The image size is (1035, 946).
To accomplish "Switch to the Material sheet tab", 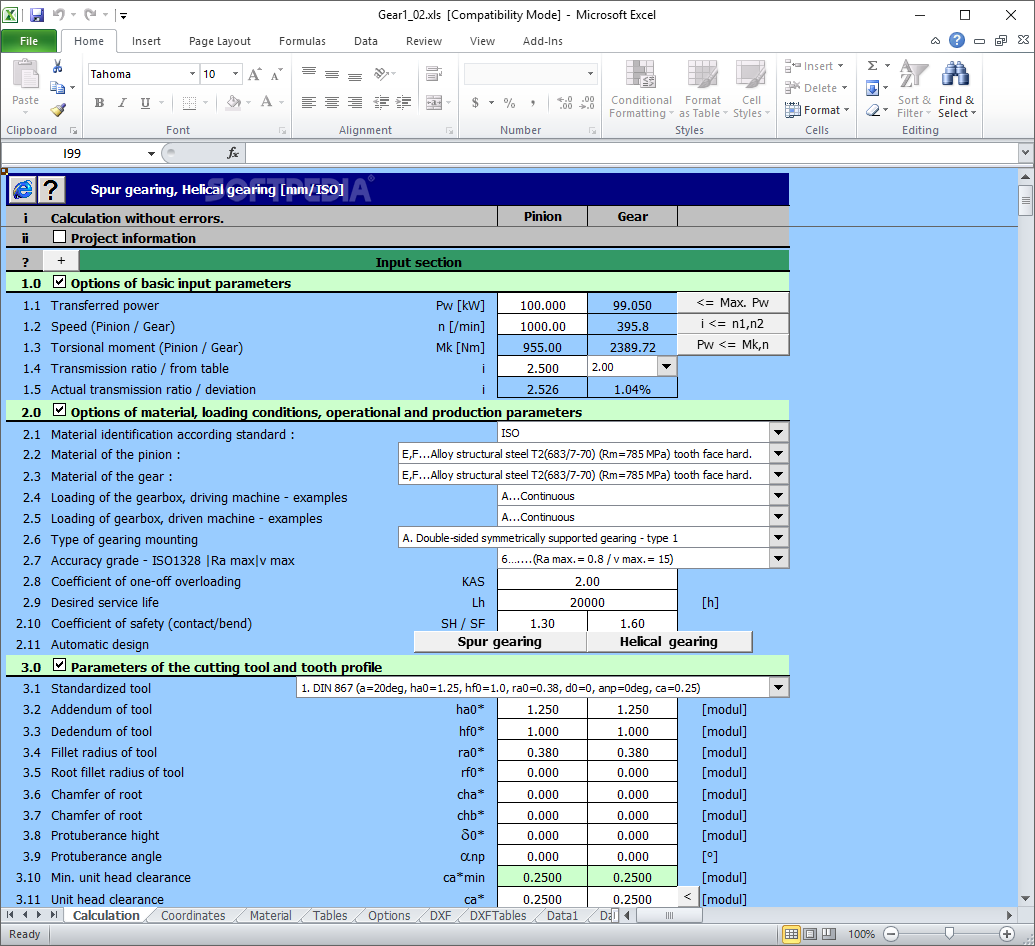I will coord(270,916).
